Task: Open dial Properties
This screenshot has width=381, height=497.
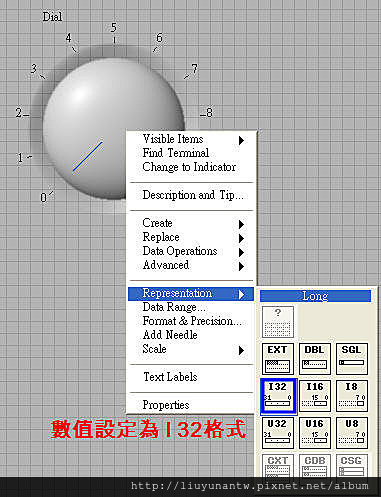Action: click(191, 405)
